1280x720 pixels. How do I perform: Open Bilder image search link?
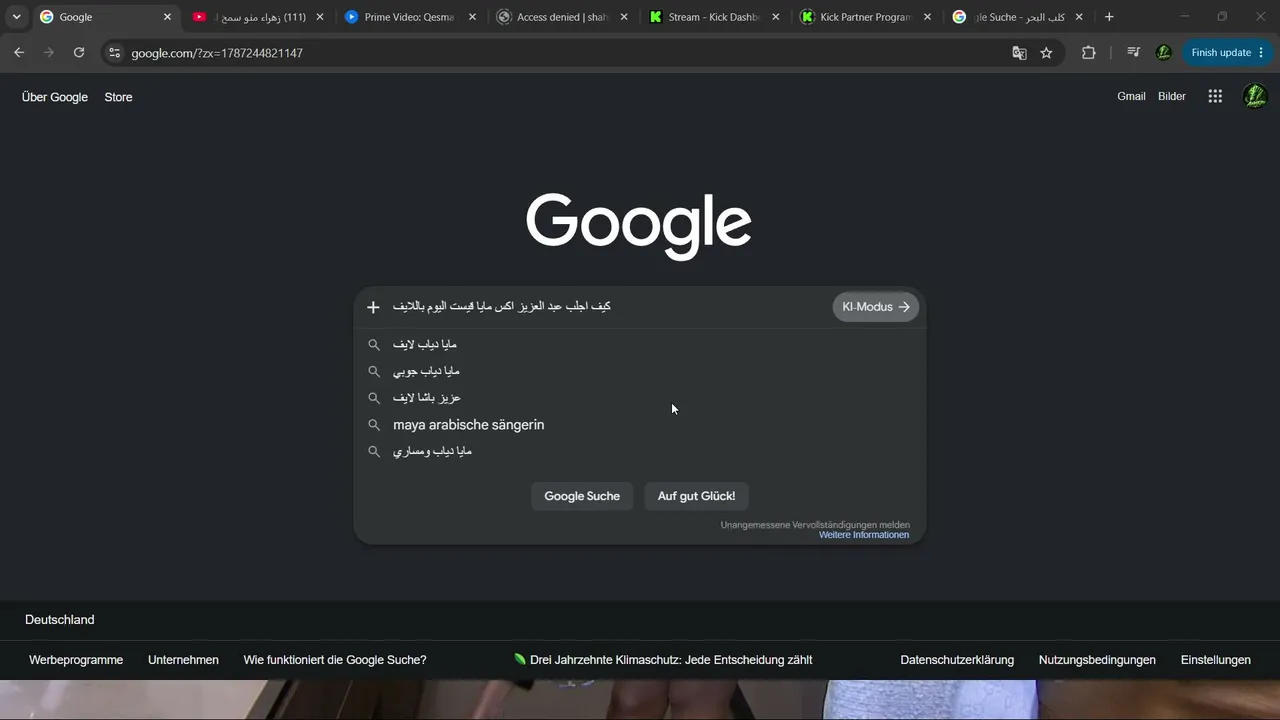pyautogui.click(x=1172, y=96)
